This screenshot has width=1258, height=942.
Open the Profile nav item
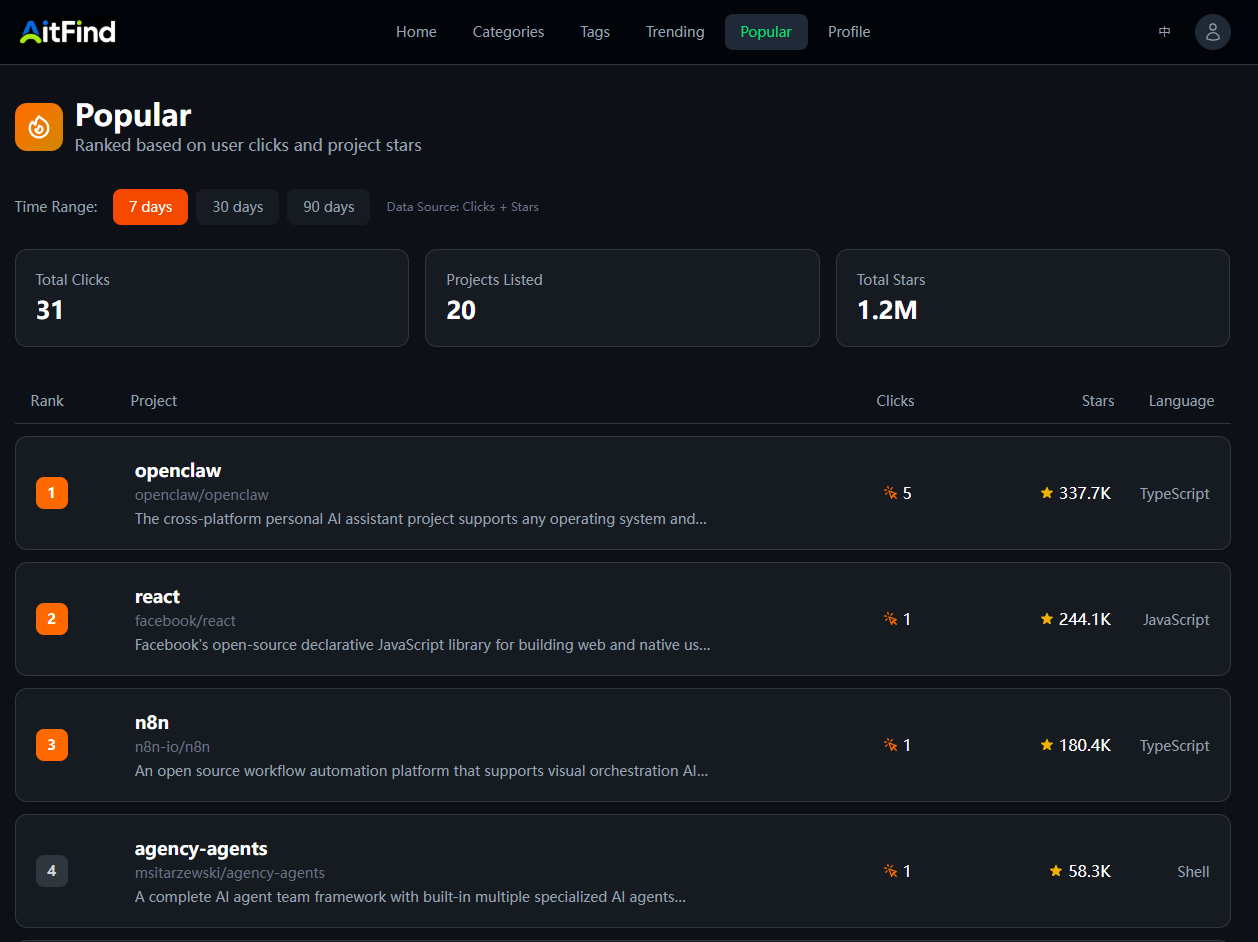click(849, 32)
